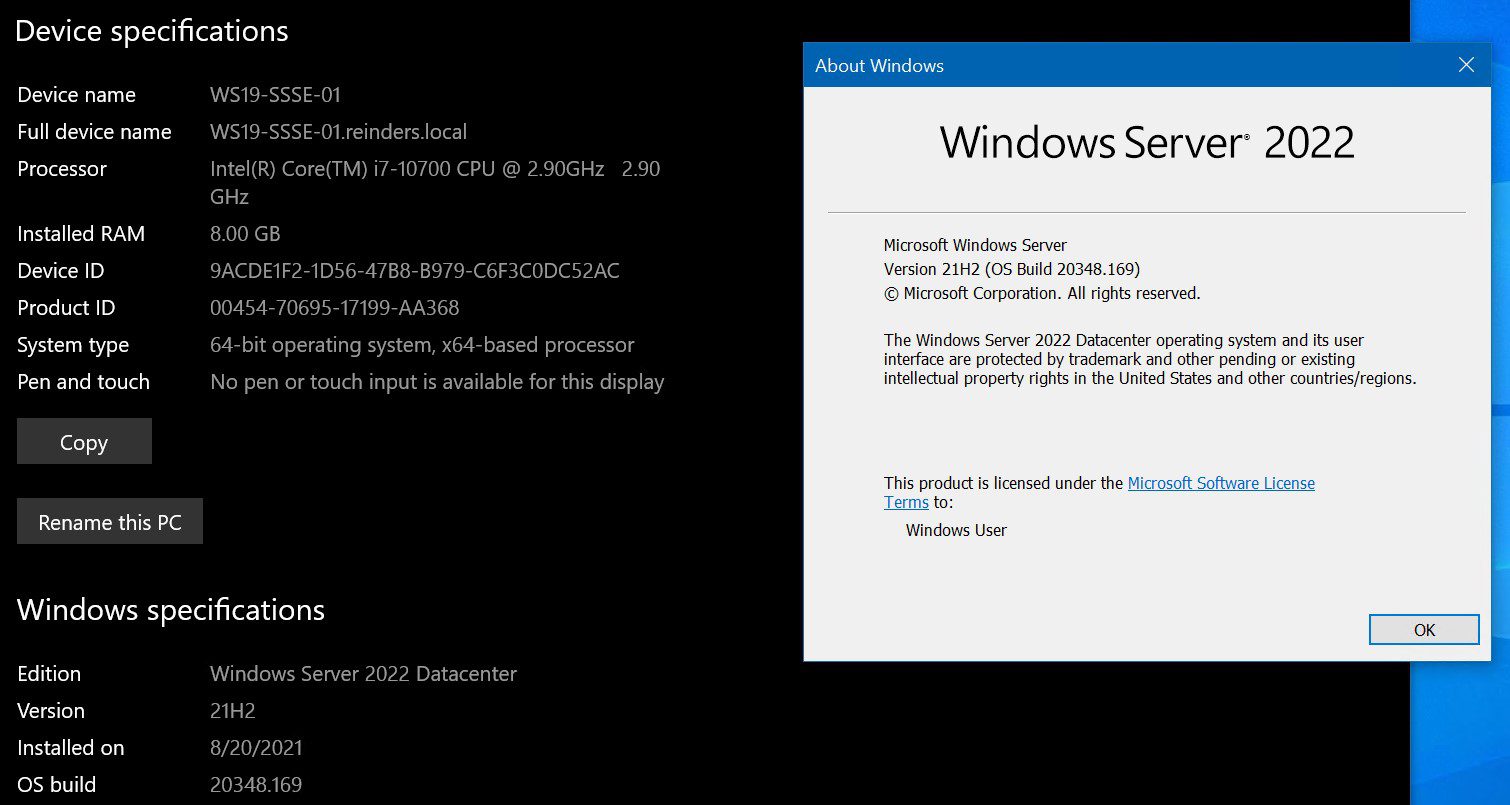Click the Windows User licensee name
The image size is (1510, 805).
(956, 530)
